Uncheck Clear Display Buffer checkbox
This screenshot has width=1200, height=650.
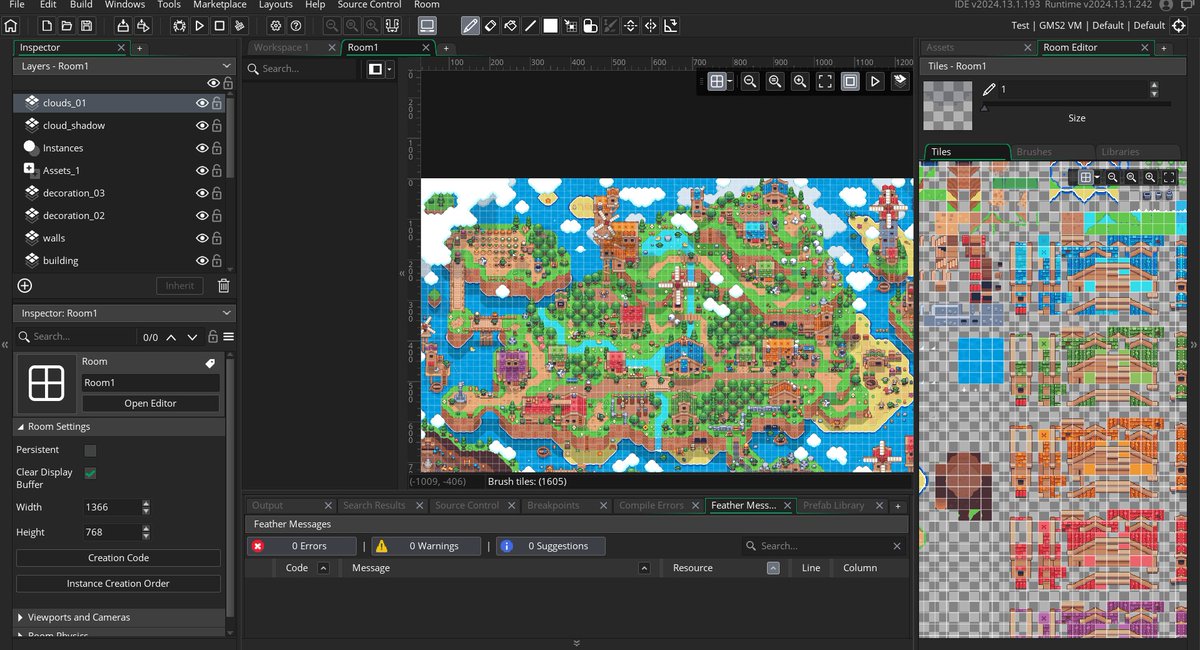(90, 472)
